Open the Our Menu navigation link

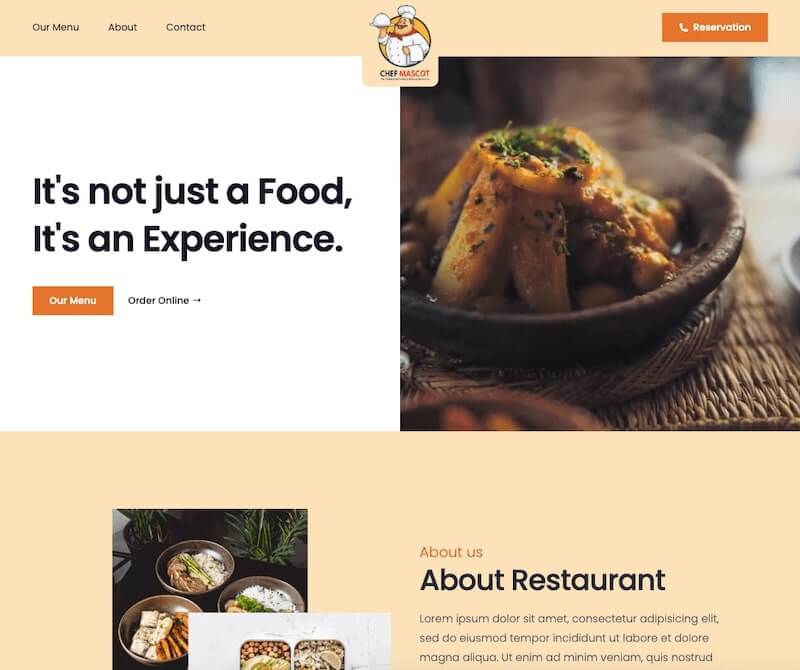click(x=56, y=28)
